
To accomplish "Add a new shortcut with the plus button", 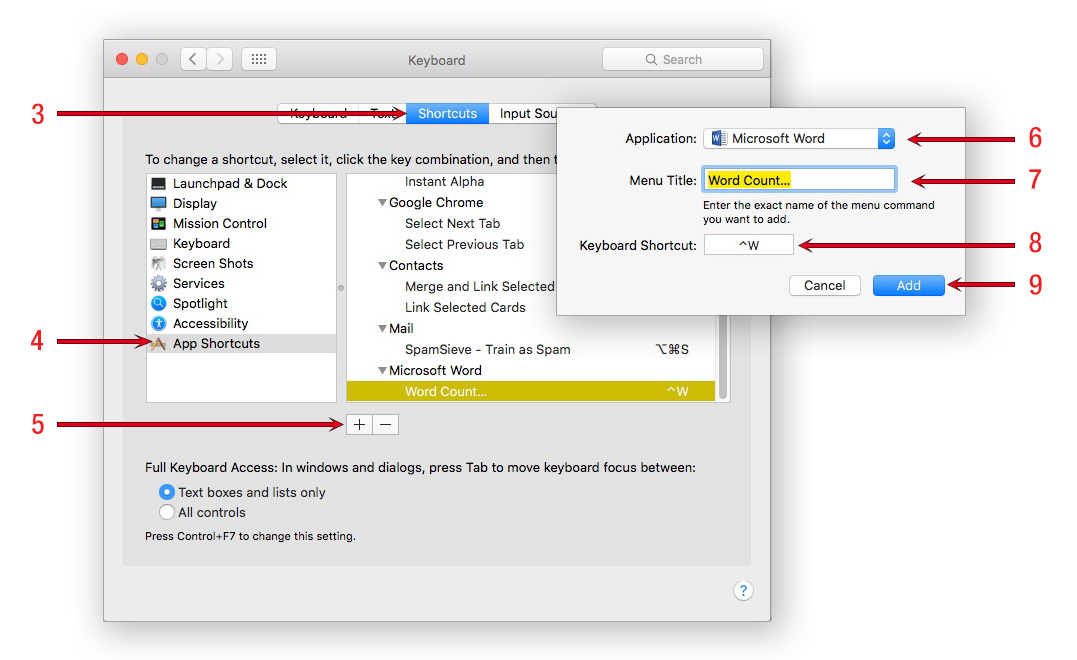I will (359, 424).
